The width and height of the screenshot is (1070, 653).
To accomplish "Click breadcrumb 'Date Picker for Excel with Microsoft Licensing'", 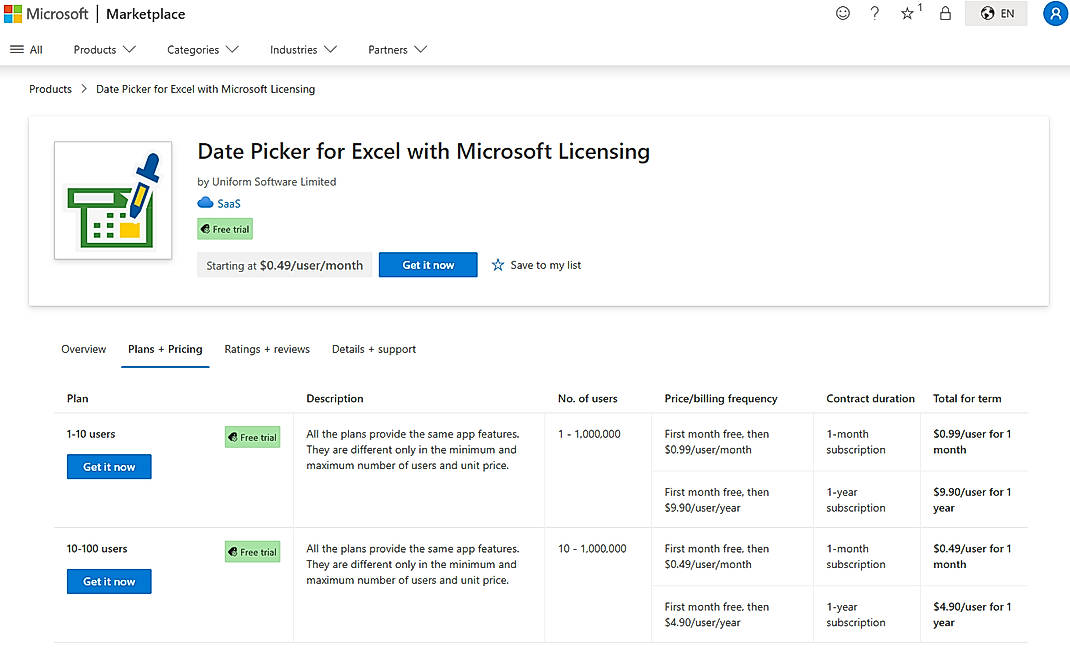I will click(205, 89).
